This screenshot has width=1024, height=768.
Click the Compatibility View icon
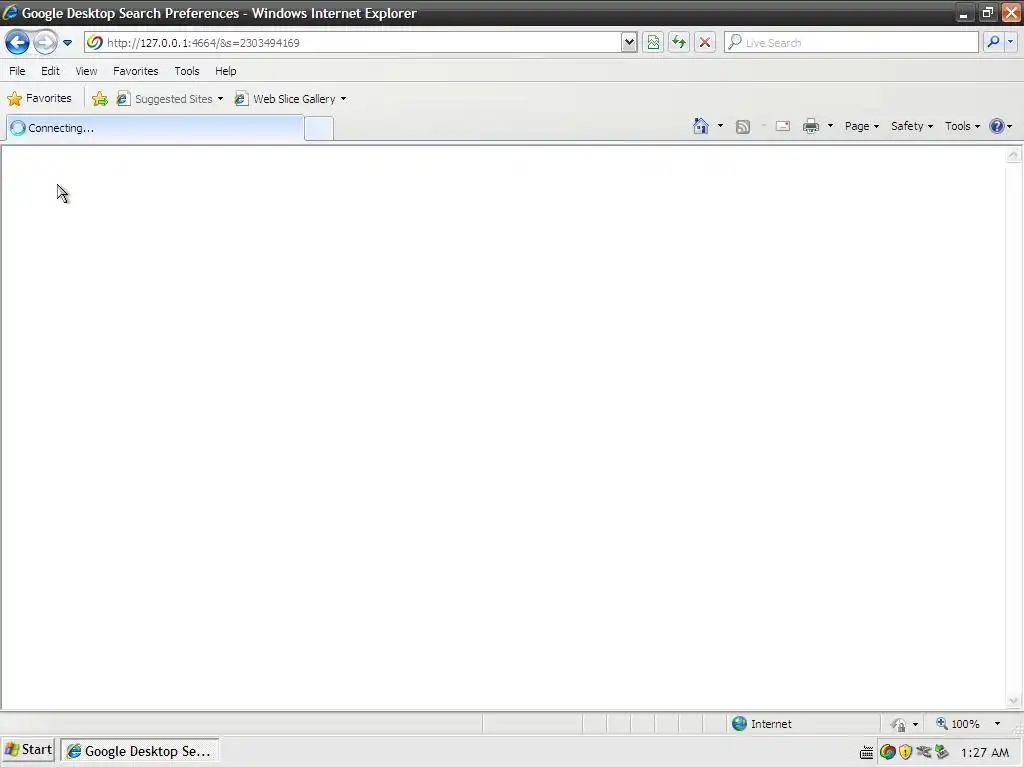tap(653, 42)
